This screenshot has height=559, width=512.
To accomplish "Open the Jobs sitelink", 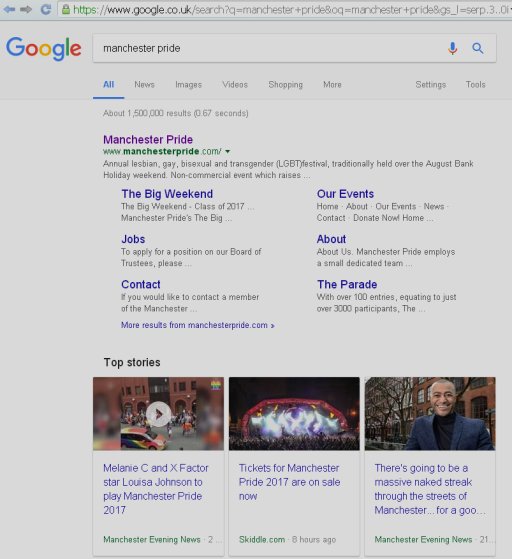I will (x=133, y=239).
